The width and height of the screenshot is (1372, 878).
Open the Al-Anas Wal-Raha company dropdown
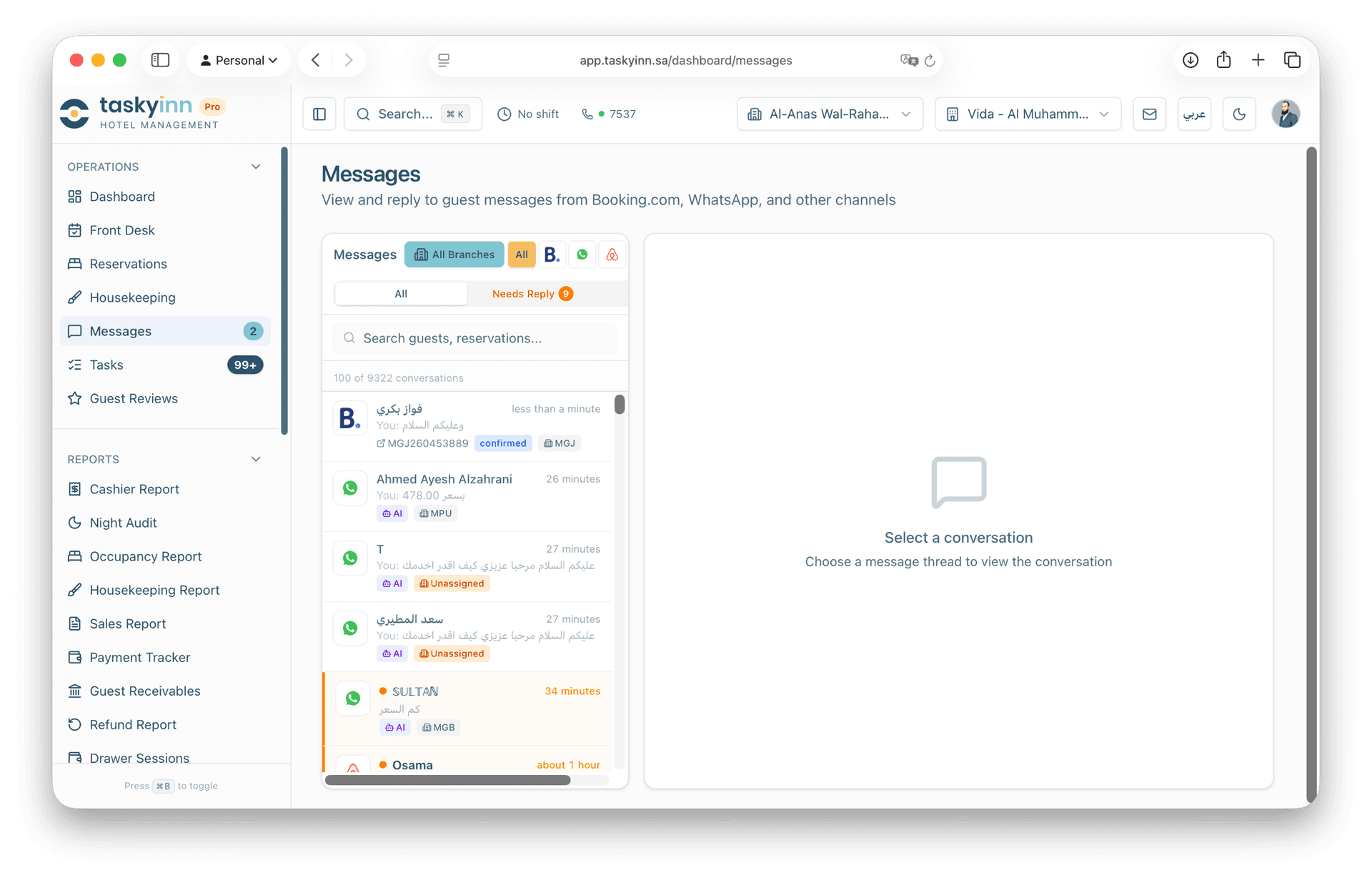[830, 114]
